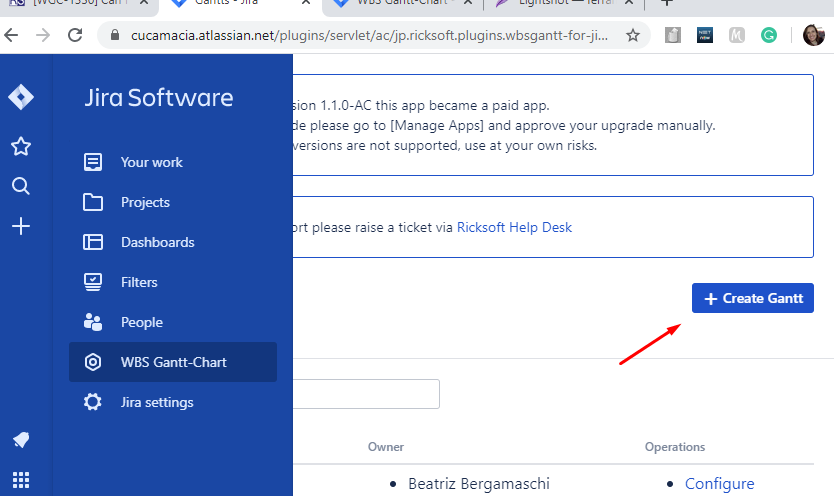834x496 pixels.
Task: Open Jira search magnifier icon
Action: (21, 186)
